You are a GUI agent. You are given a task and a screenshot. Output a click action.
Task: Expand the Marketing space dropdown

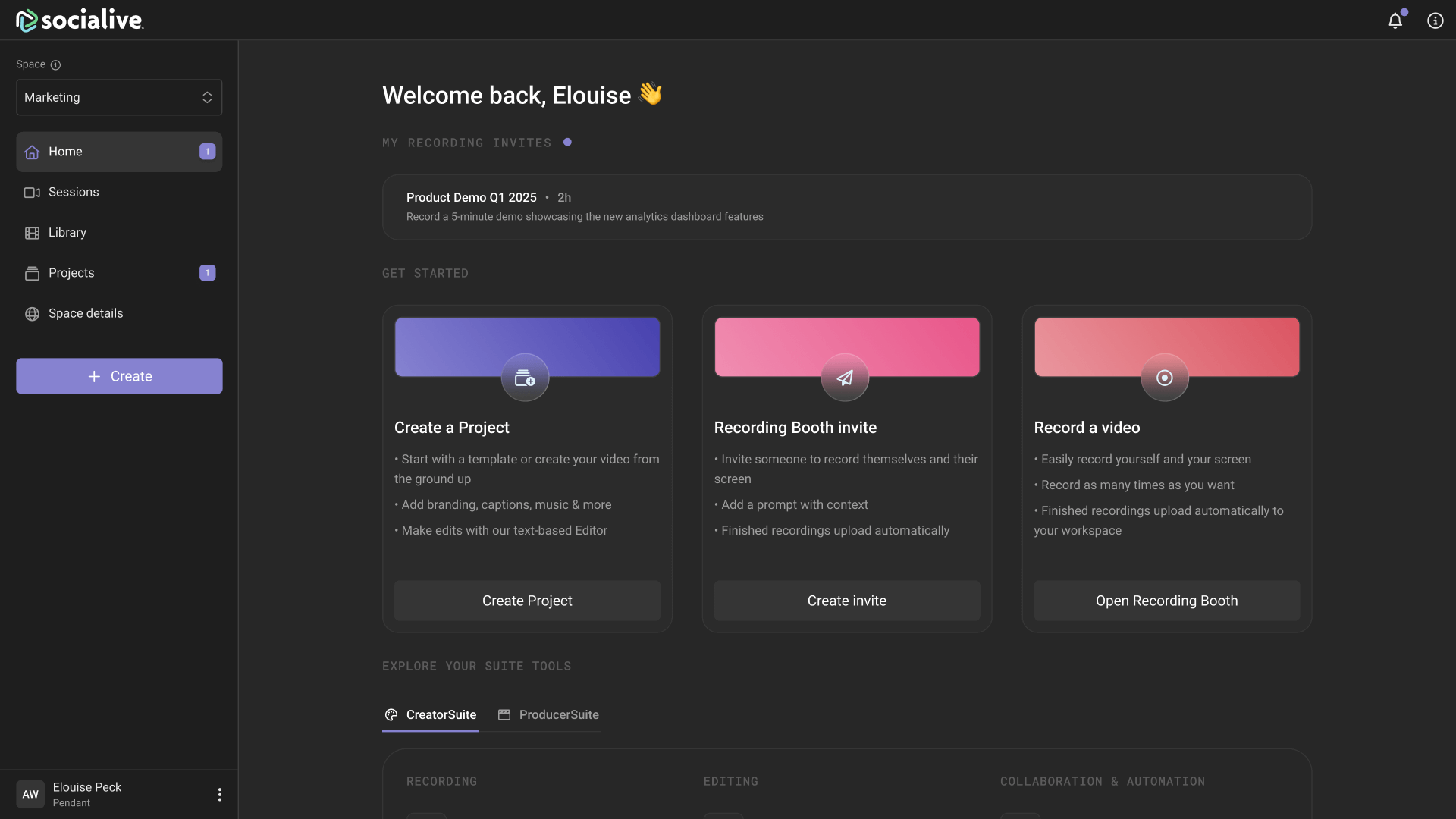point(119,97)
